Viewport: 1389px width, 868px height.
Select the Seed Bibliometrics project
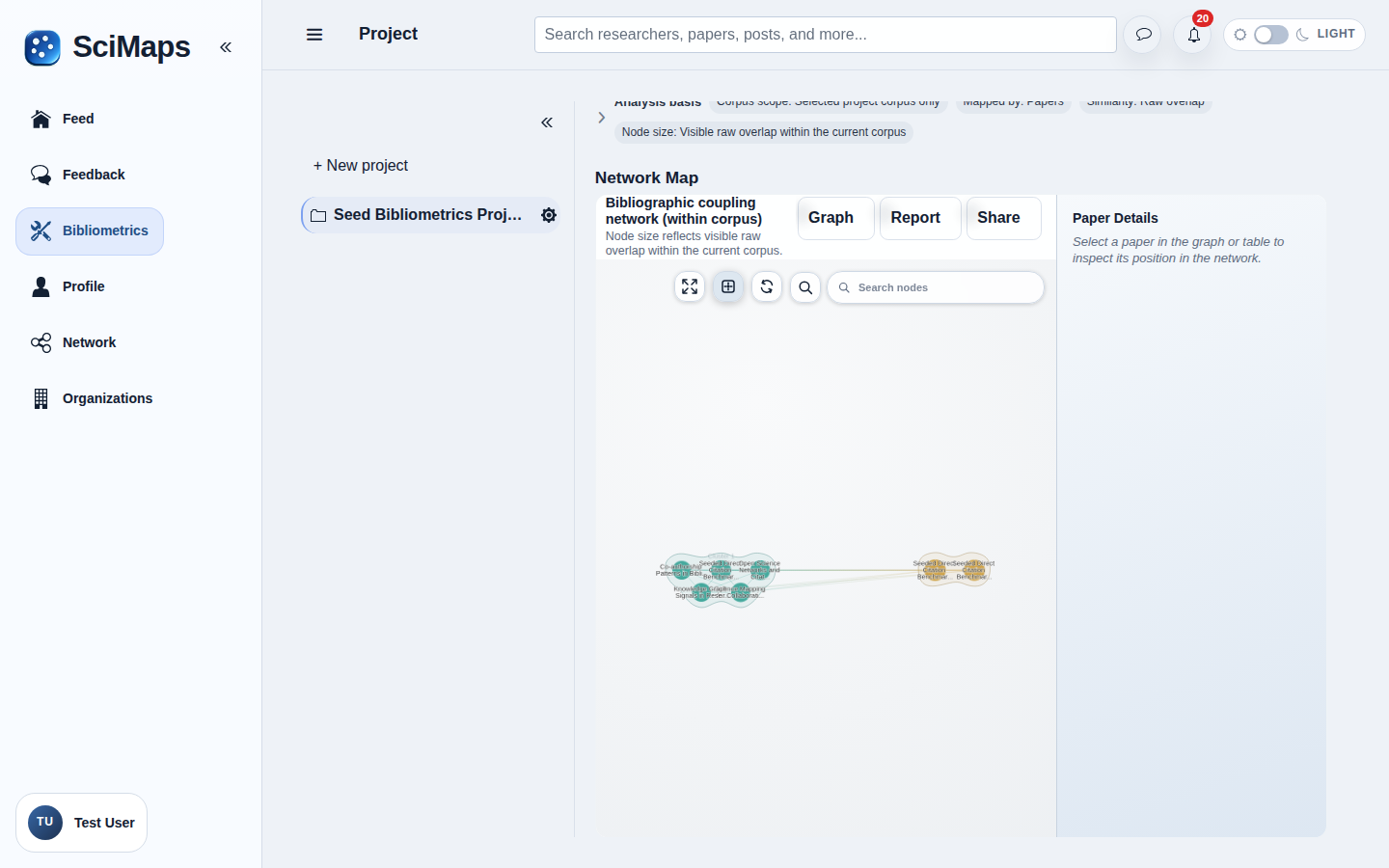point(430,215)
